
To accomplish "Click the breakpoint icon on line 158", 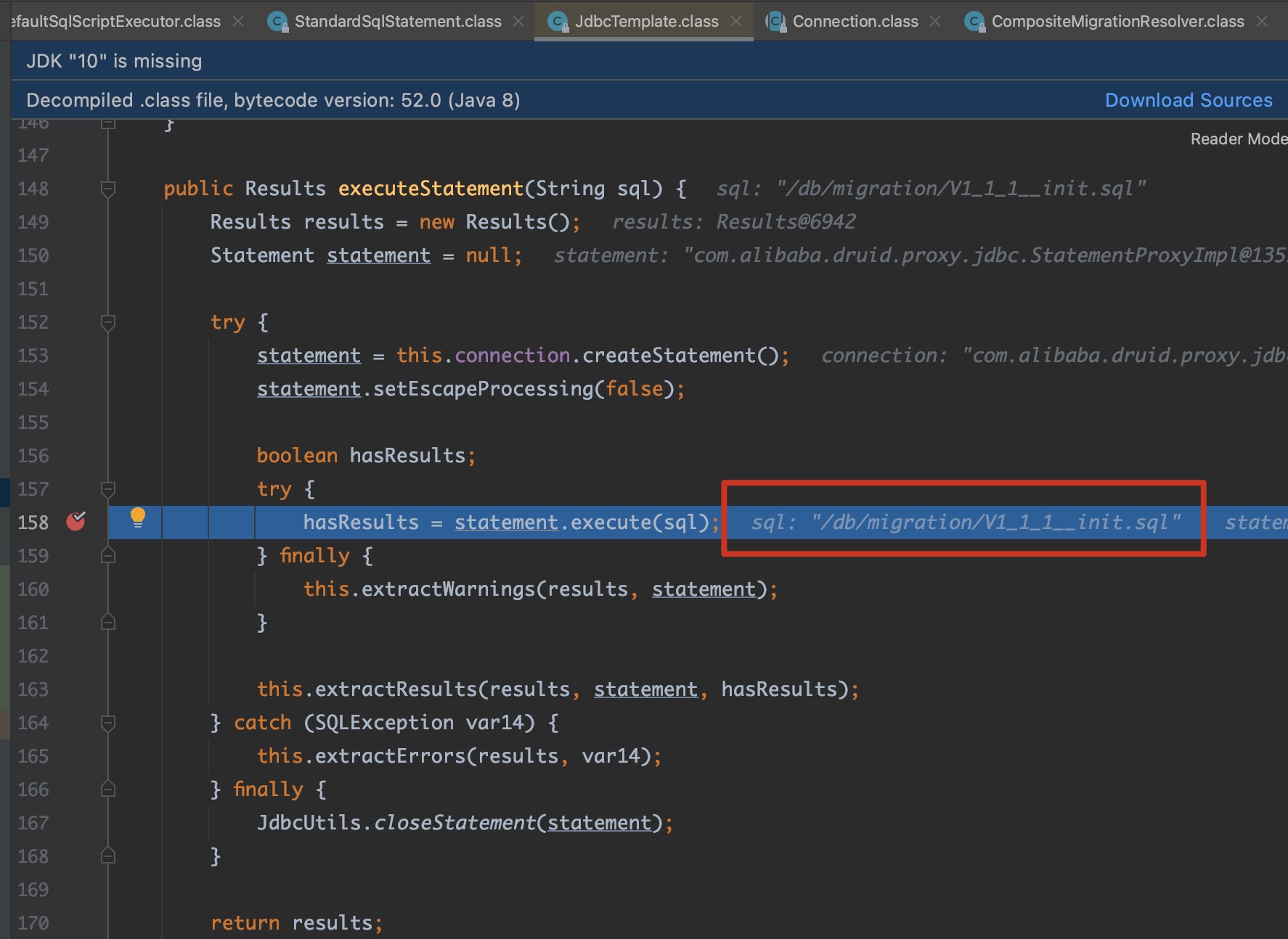I will point(76,521).
